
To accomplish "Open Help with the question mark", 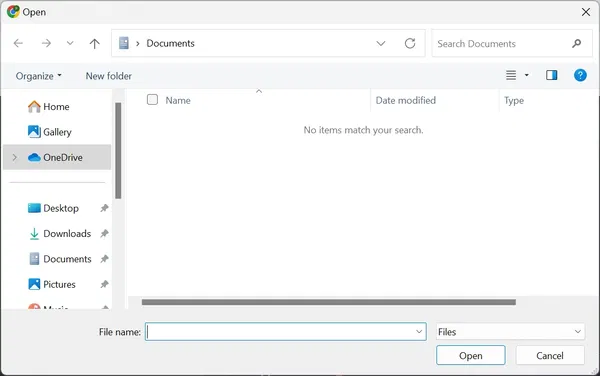I will [580, 75].
